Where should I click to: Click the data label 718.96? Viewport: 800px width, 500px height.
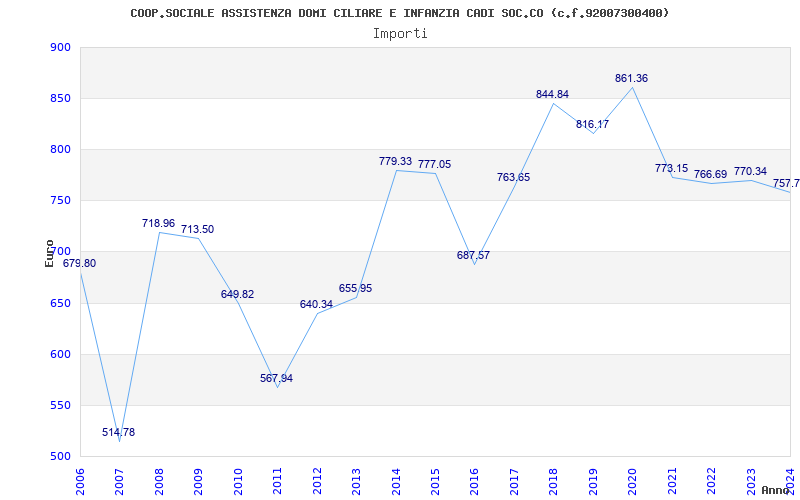point(158,223)
